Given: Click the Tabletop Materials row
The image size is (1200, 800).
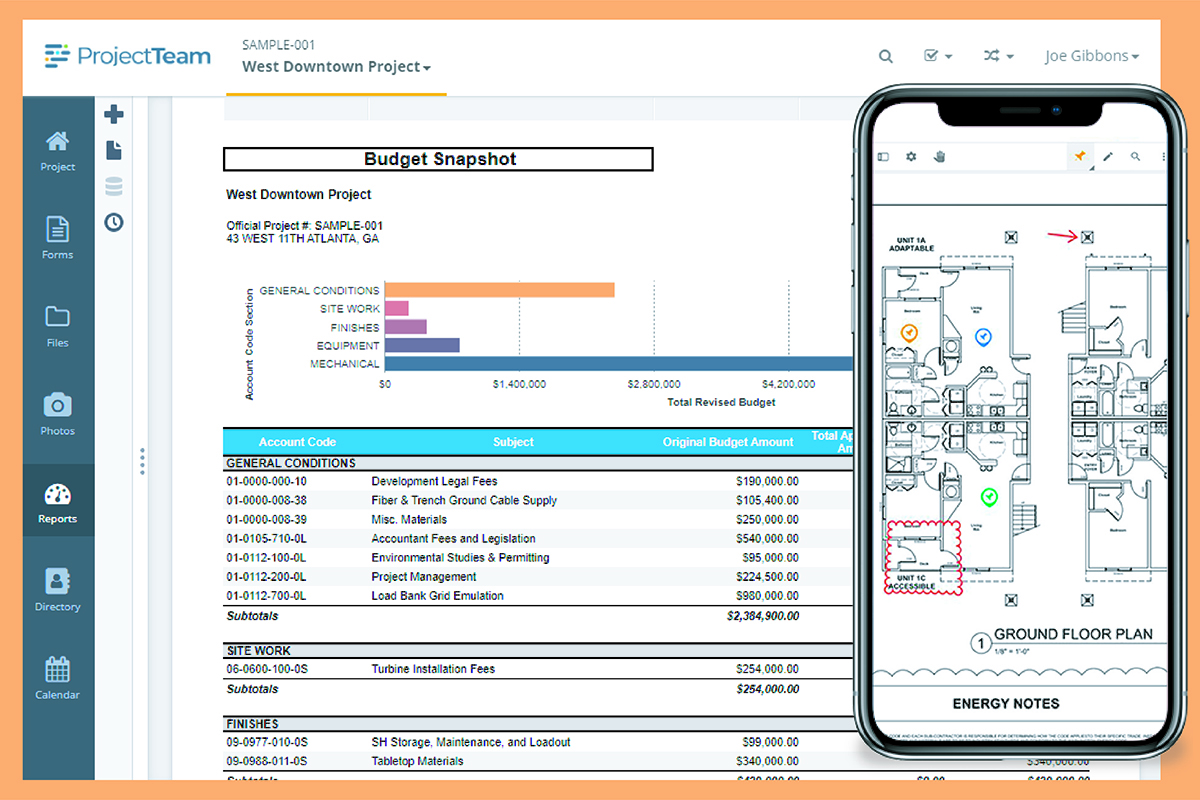Looking at the screenshot, I should pyautogui.click(x=540, y=761).
